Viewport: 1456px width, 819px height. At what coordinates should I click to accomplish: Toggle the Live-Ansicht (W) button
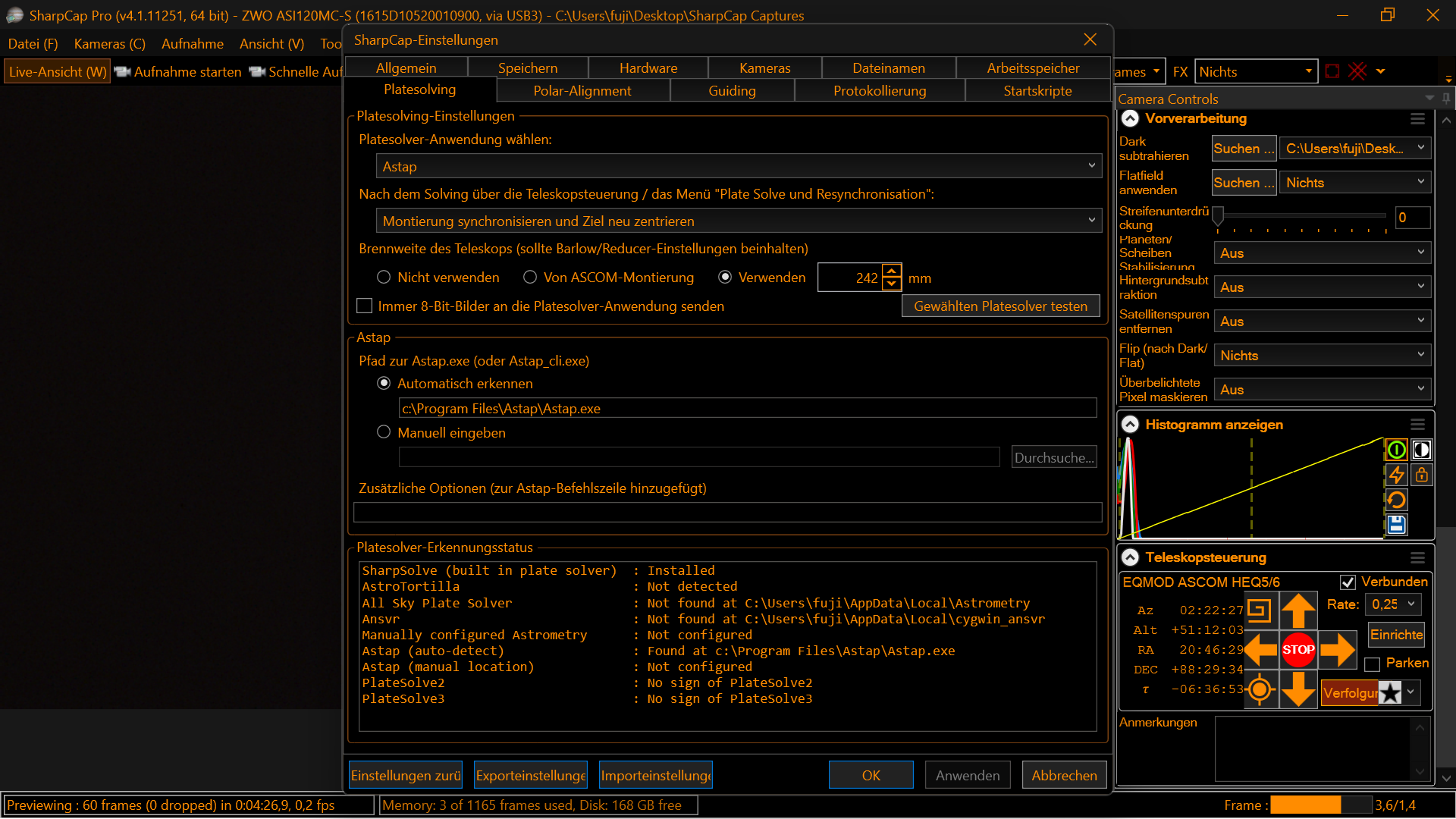coord(58,72)
